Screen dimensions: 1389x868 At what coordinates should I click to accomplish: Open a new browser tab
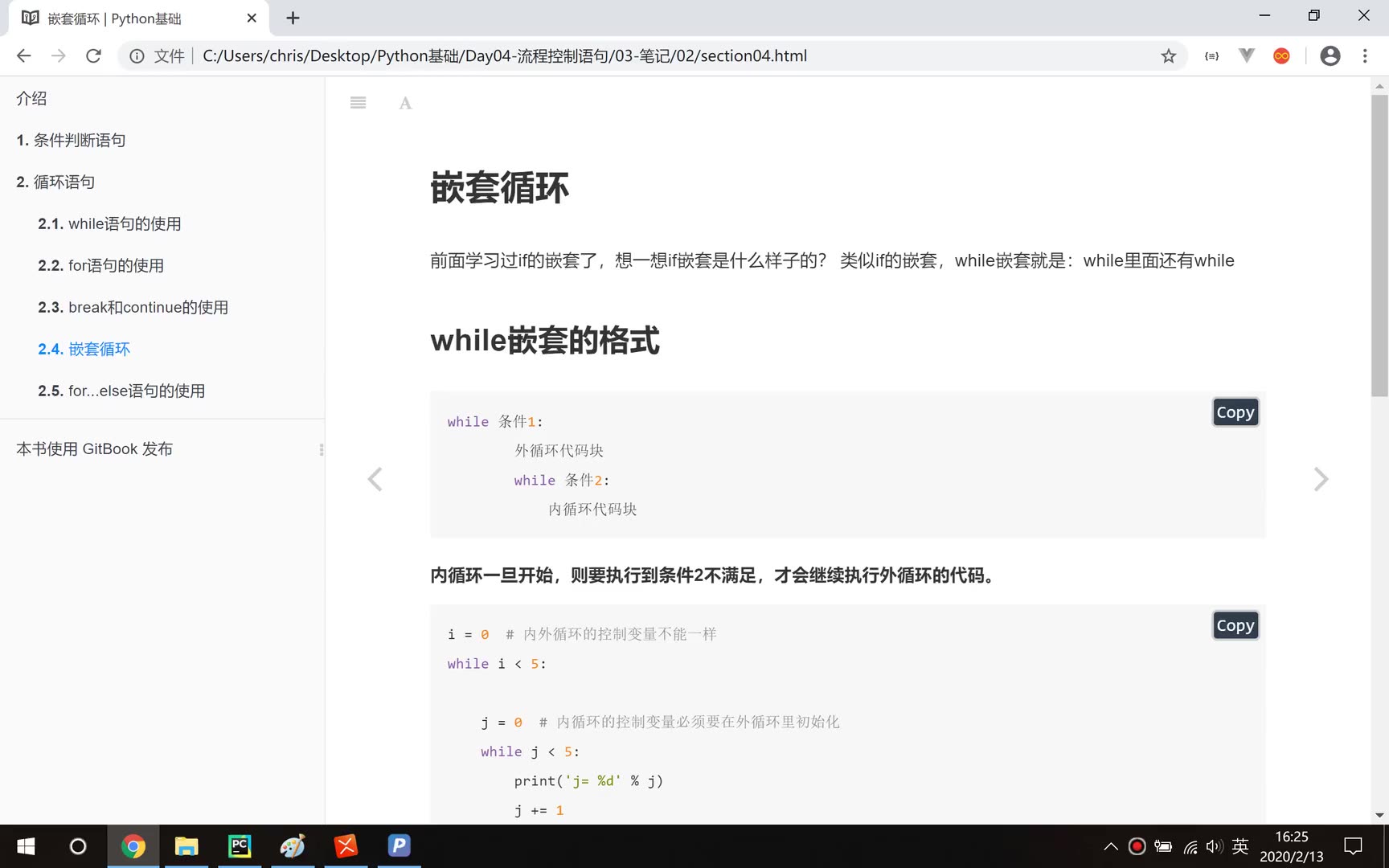(293, 18)
